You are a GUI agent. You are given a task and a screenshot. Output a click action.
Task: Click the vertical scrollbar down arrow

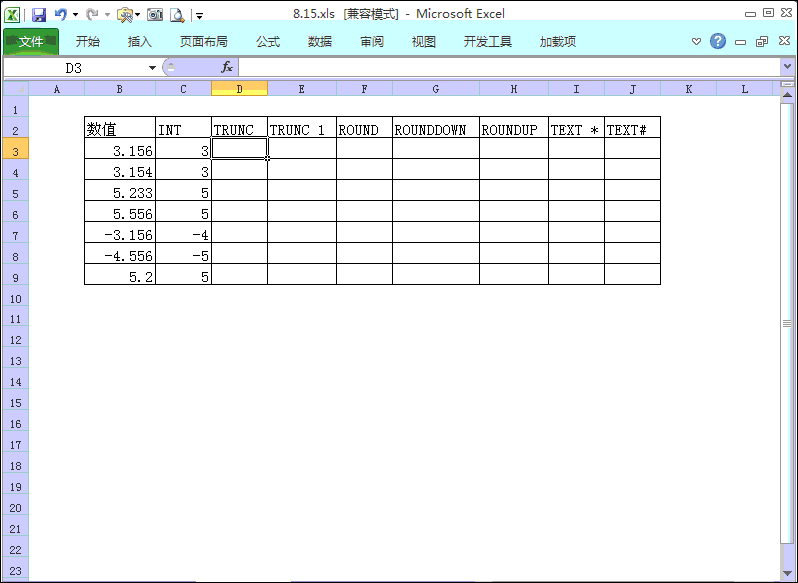(787, 573)
